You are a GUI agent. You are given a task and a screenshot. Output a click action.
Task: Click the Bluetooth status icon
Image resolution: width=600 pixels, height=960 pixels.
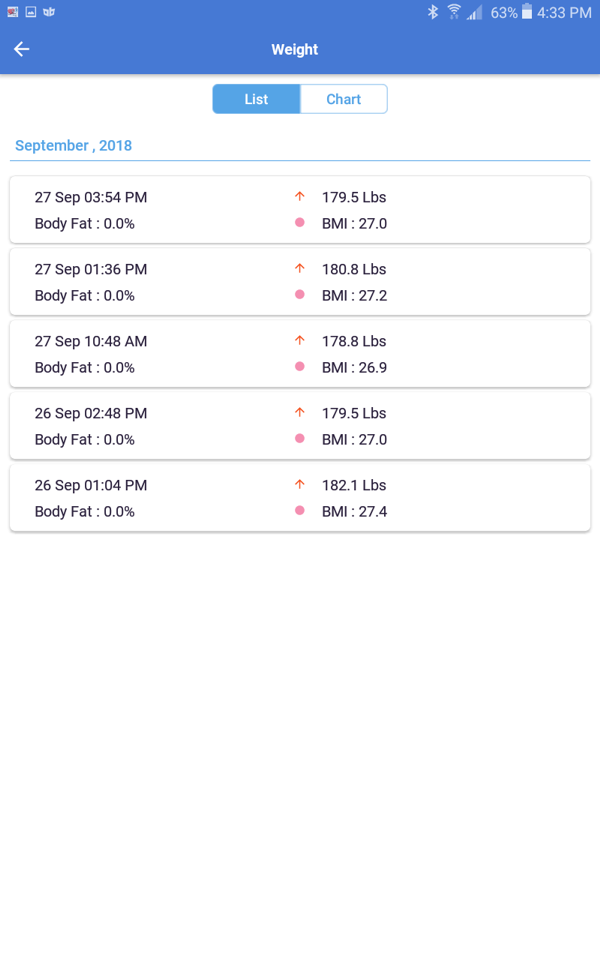pyautogui.click(x=433, y=12)
